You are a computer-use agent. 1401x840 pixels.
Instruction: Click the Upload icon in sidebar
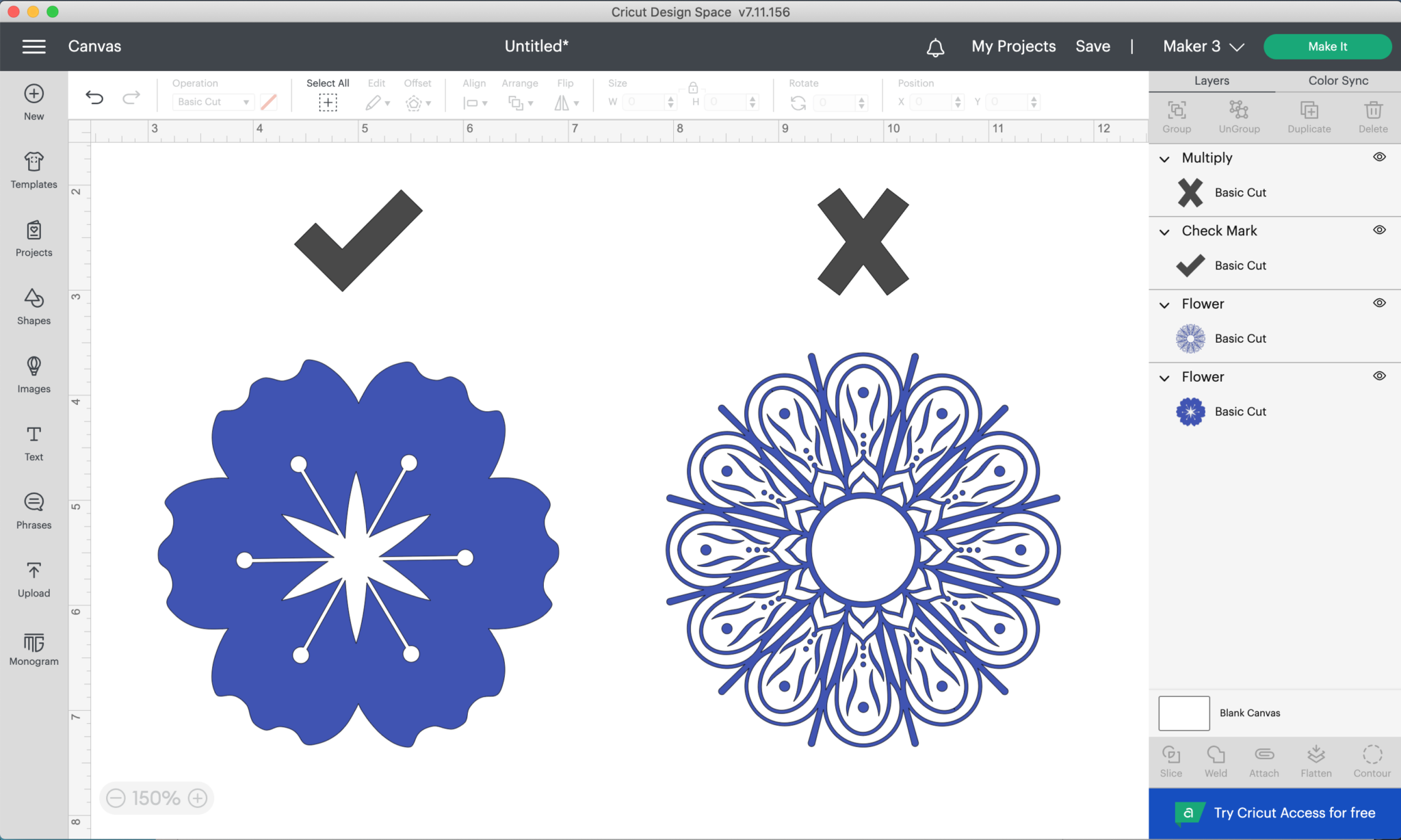point(34,579)
